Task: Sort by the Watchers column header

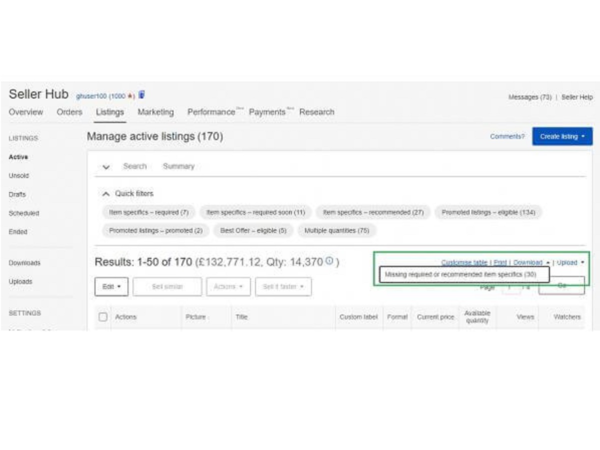Action: [567, 317]
